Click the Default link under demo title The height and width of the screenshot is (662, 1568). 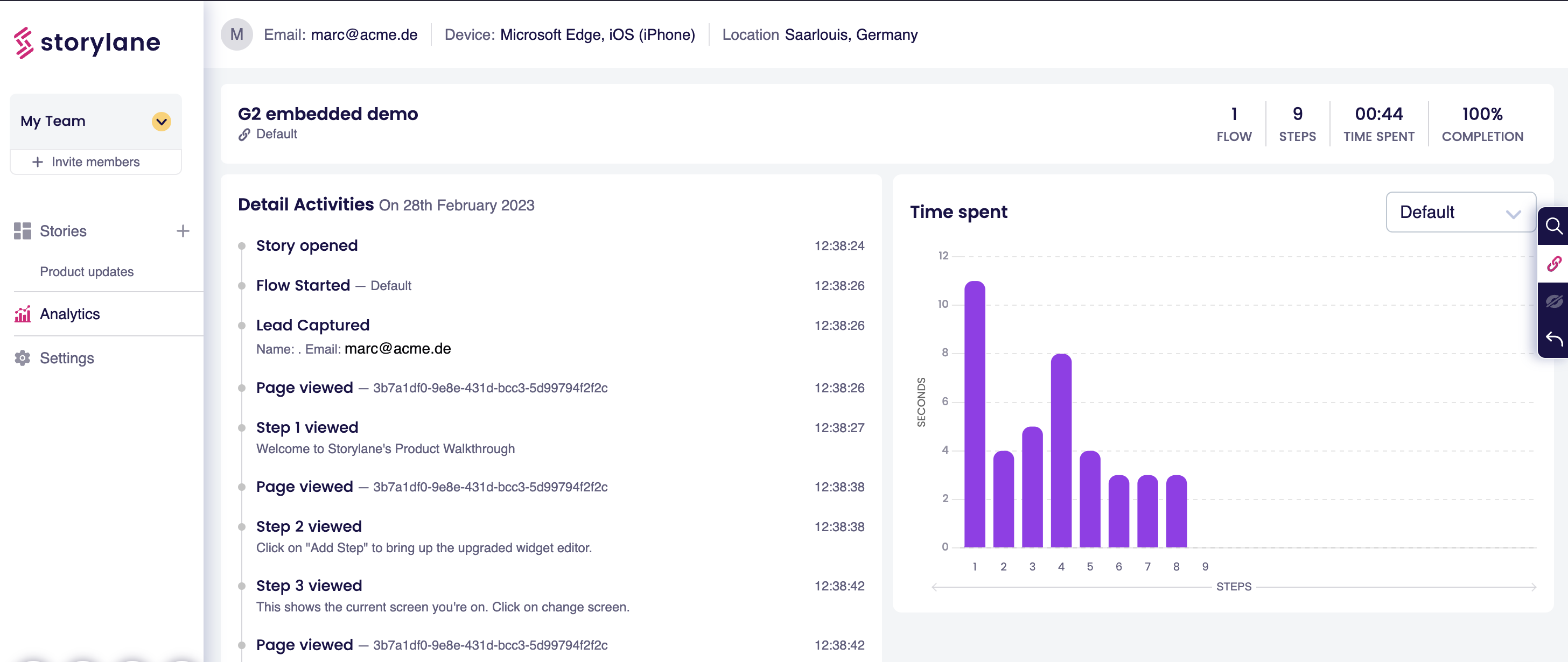coord(276,134)
